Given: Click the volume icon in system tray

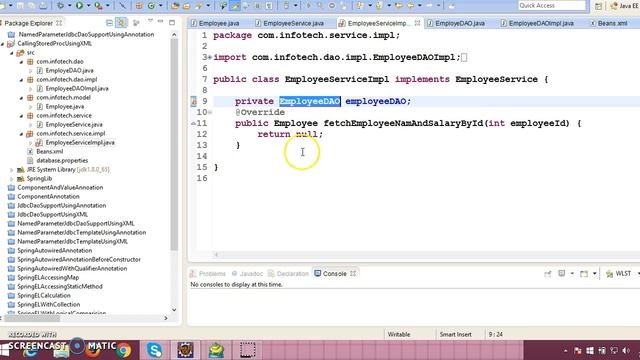Looking at the screenshot, I should [626, 351].
